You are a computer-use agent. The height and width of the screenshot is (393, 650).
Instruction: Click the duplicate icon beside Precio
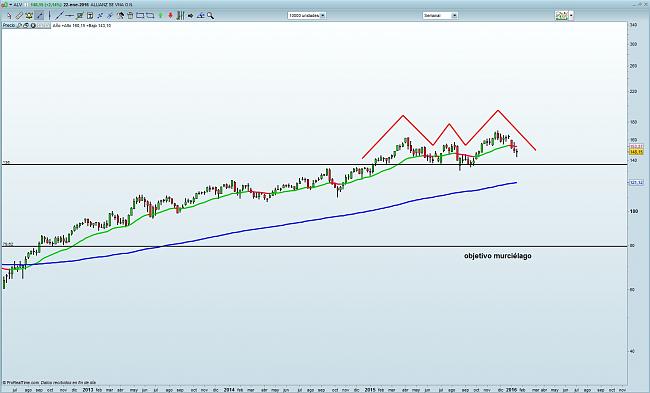26,26
